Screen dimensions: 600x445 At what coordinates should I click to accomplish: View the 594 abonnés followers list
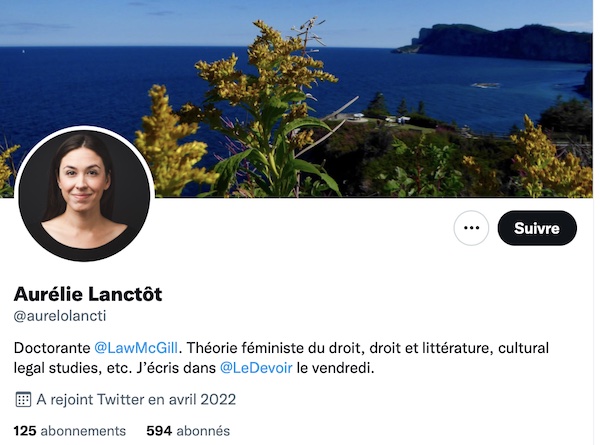click(188, 431)
